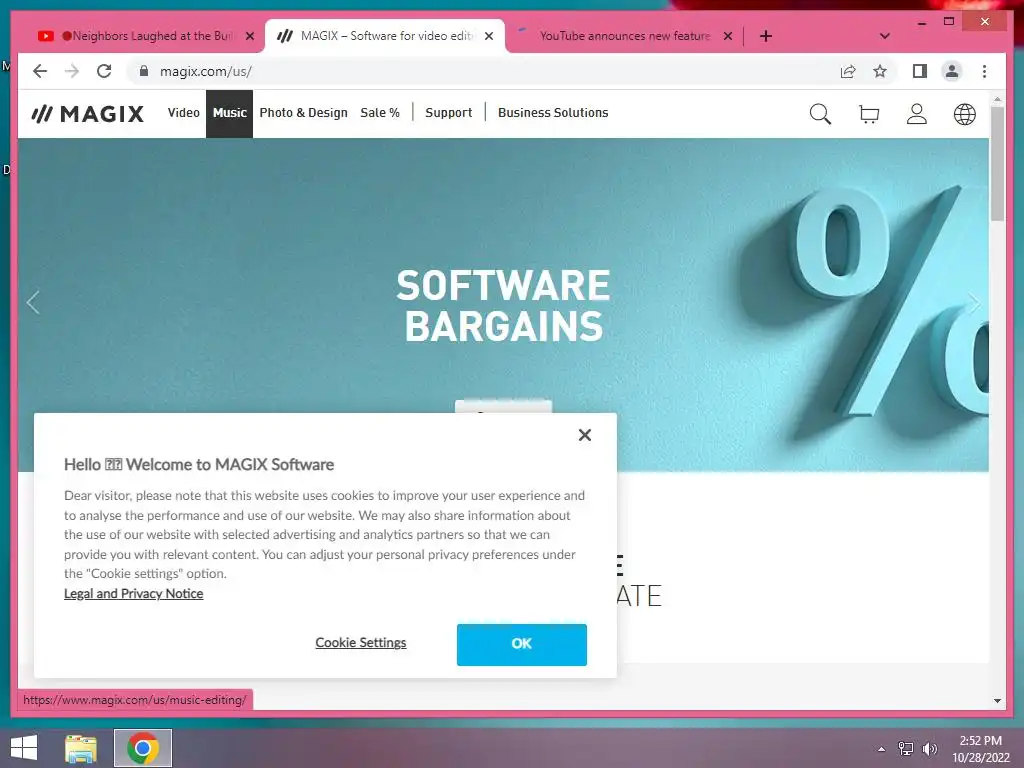Open Chrome three-dot menu
Screen dimensions: 1024x768
[984, 71]
